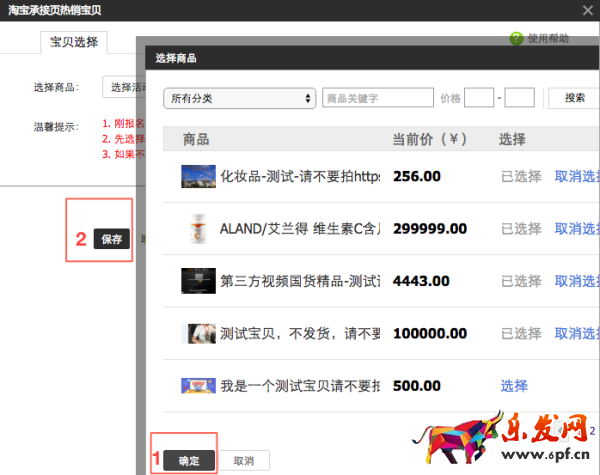Click the 取消 button in dialog
Screen dimensions: 600x475
244,461
